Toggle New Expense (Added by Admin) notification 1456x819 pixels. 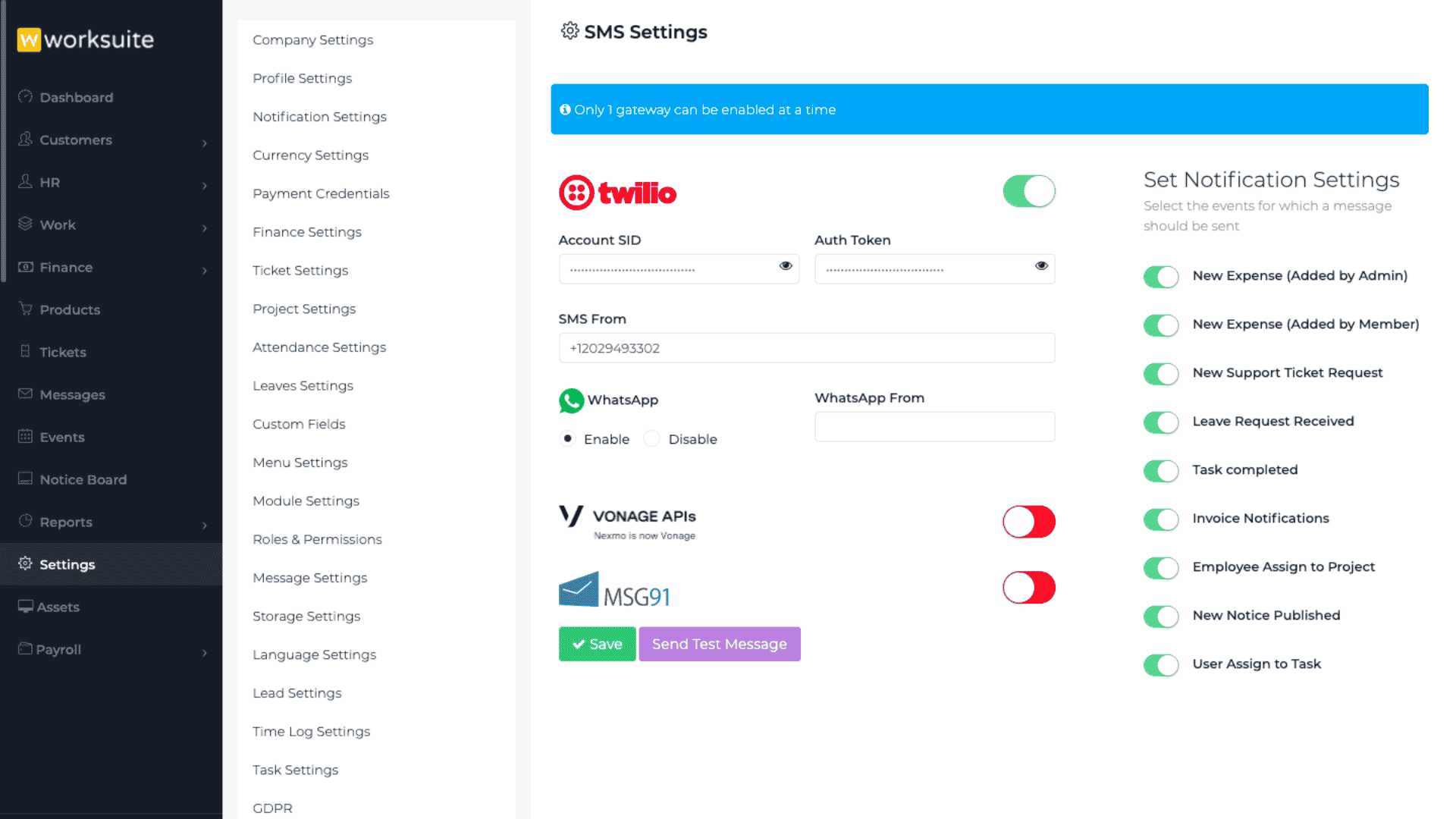tap(1161, 277)
